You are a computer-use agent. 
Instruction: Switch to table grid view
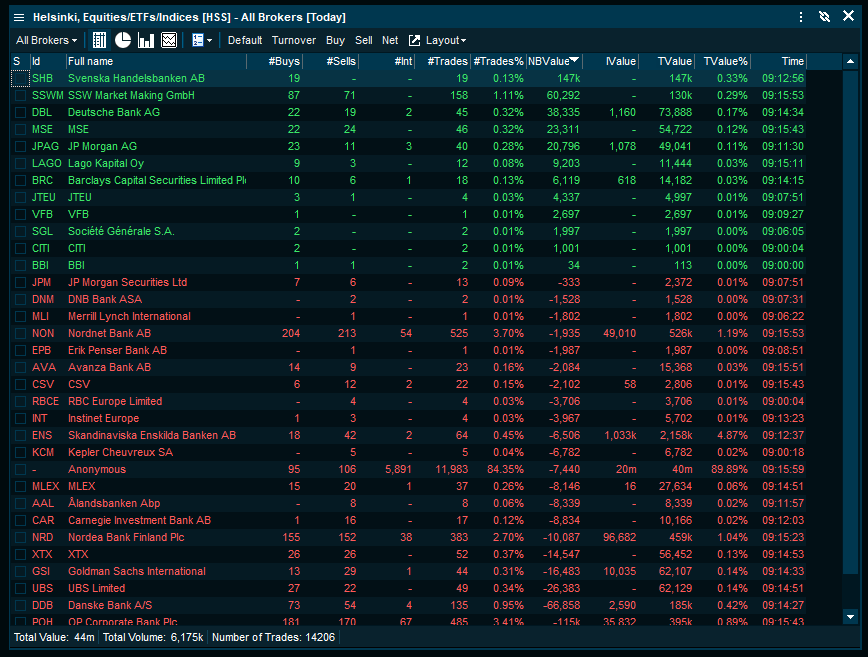click(99, 40)
